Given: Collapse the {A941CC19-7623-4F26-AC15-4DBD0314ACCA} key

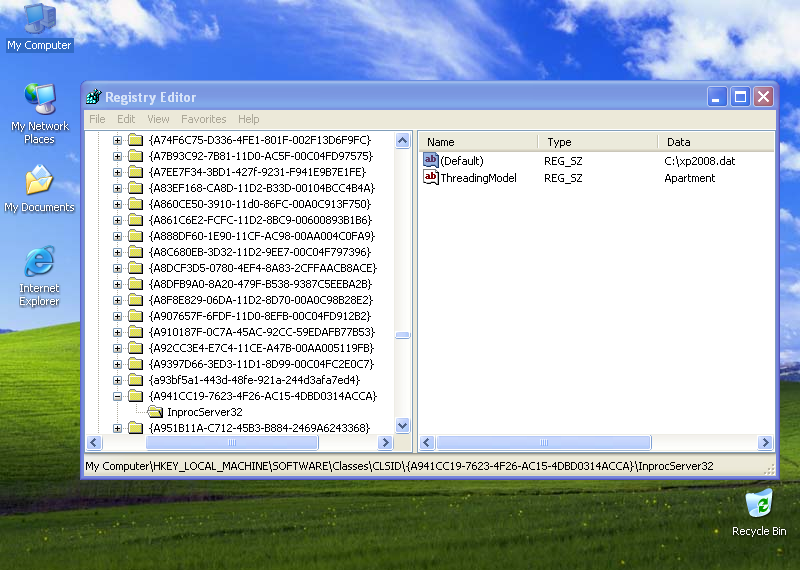Looking at the screenshot, I should coord(117,396).
